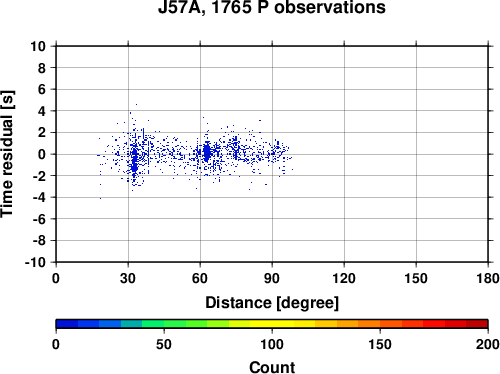Click the y-axis tick label '-8'

(x=39, y=240)
